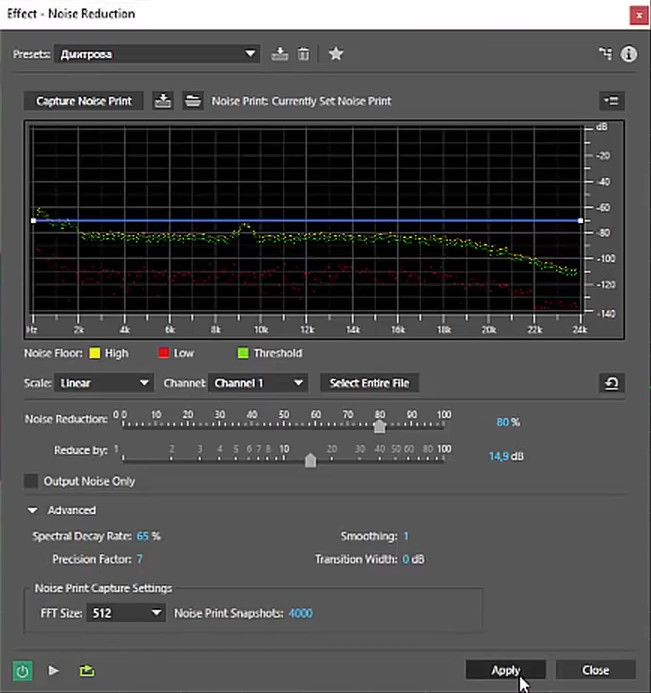The height and width of the screenshot is (693, 651).
Task: Reset the noise floor graph curve
Action: click(x=612, y=383)
